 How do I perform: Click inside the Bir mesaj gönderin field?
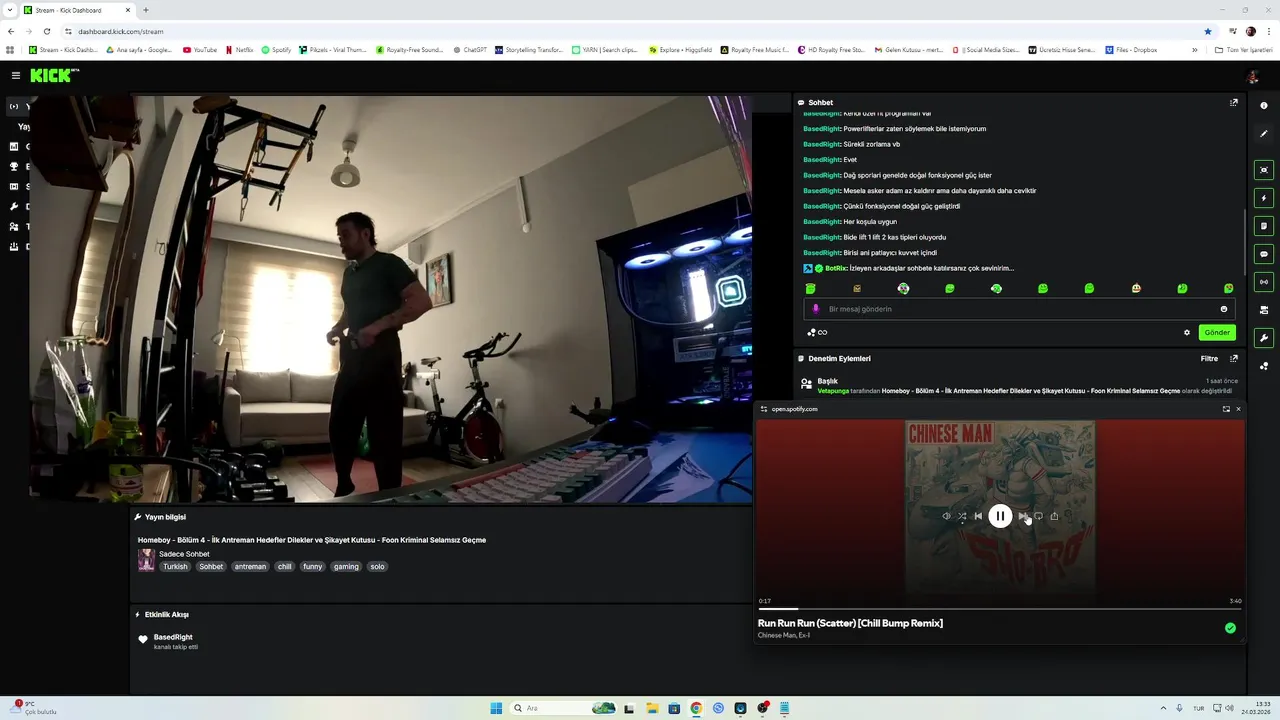(1018, 309)
